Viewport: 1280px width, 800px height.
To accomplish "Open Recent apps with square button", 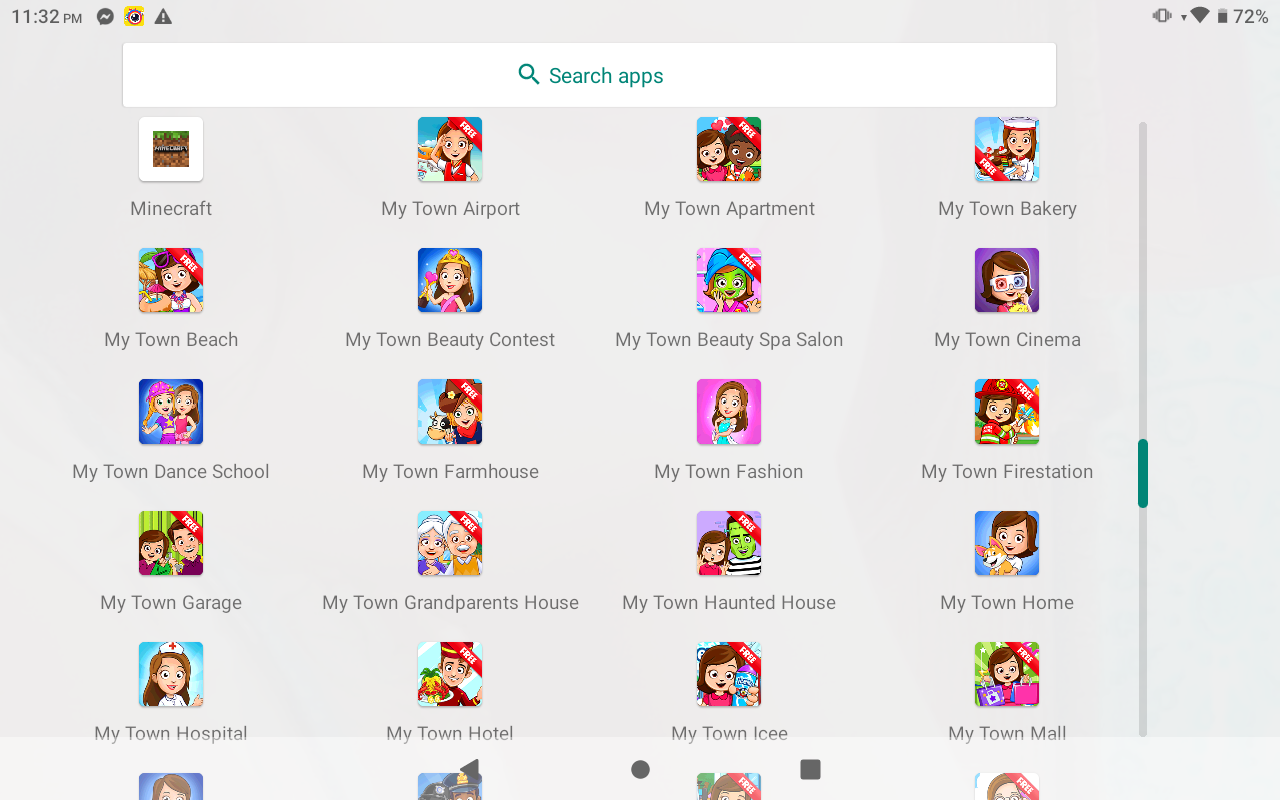I will 811,769.
